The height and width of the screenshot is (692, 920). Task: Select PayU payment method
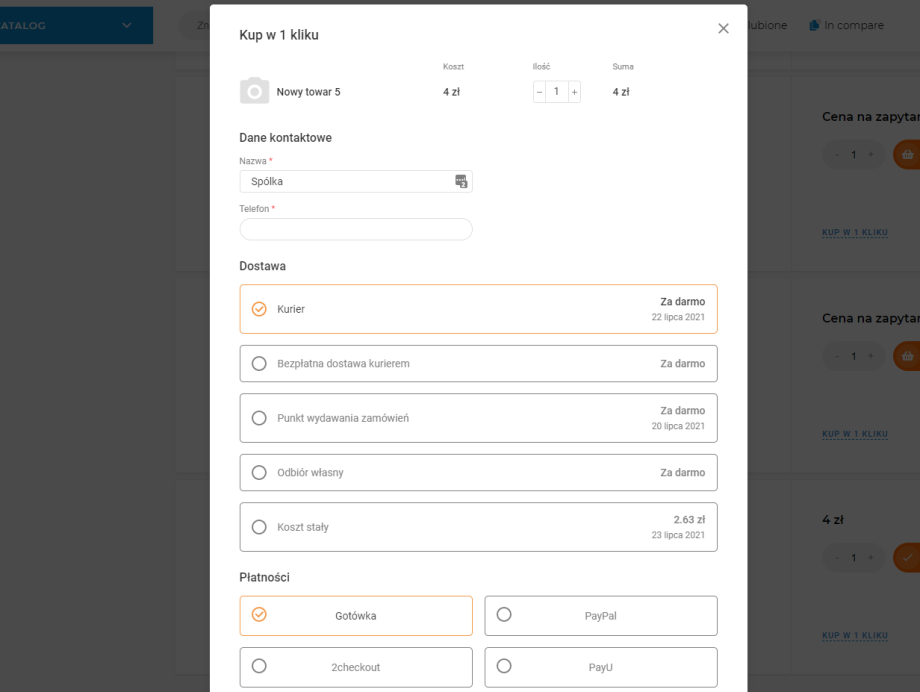tap(601, 667)
